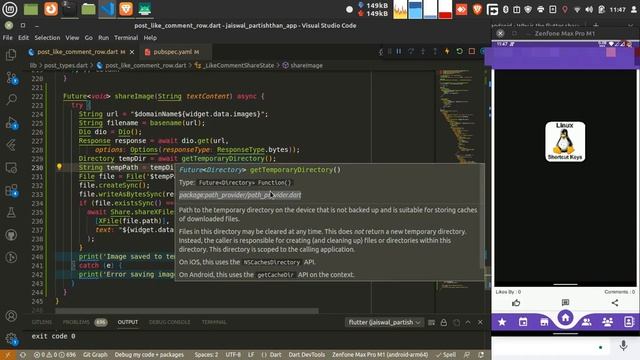Viewport: 640px width, 360px height.
Task: Click the lightbulb code action on line 230
Action: [x=59, y=167]
